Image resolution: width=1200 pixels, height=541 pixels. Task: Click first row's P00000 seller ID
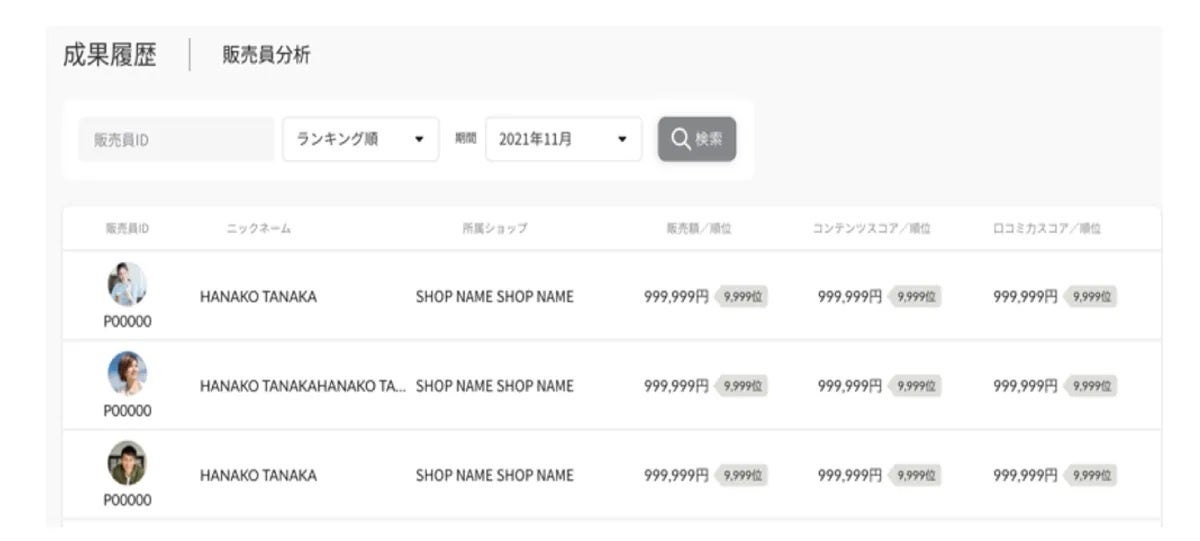click(x=127, y=321)
